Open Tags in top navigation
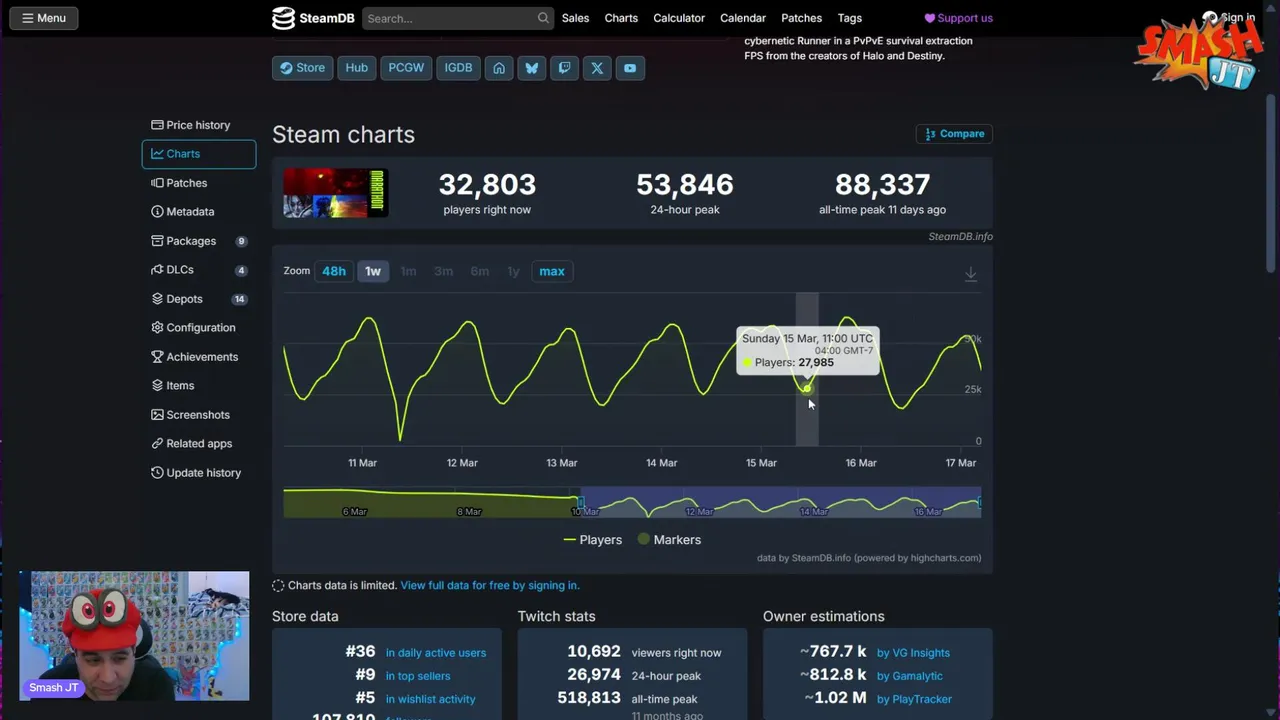This screenshot has height=720, width=1280. click(850, 18)
